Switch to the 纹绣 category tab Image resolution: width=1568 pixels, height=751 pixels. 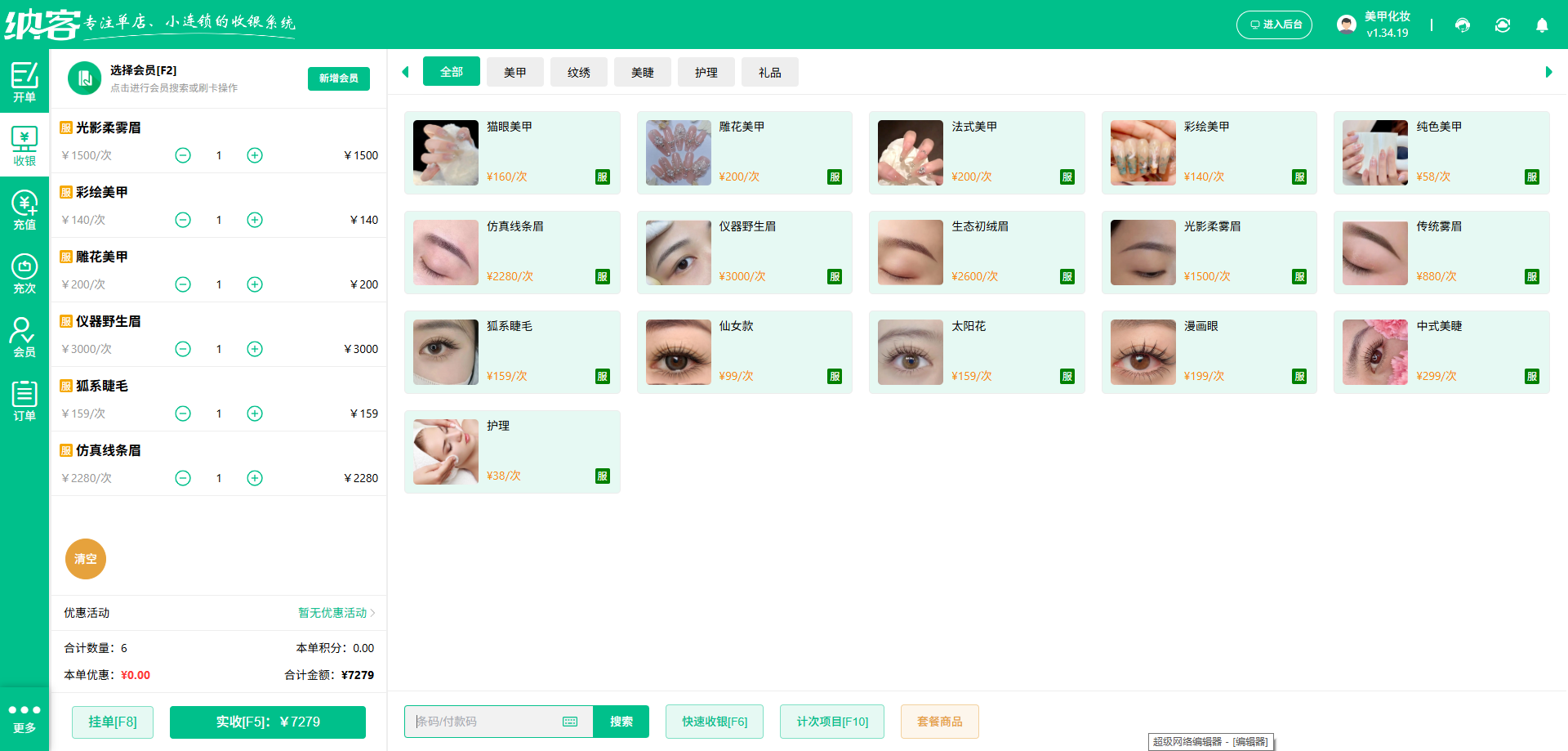tap(578, 72)
